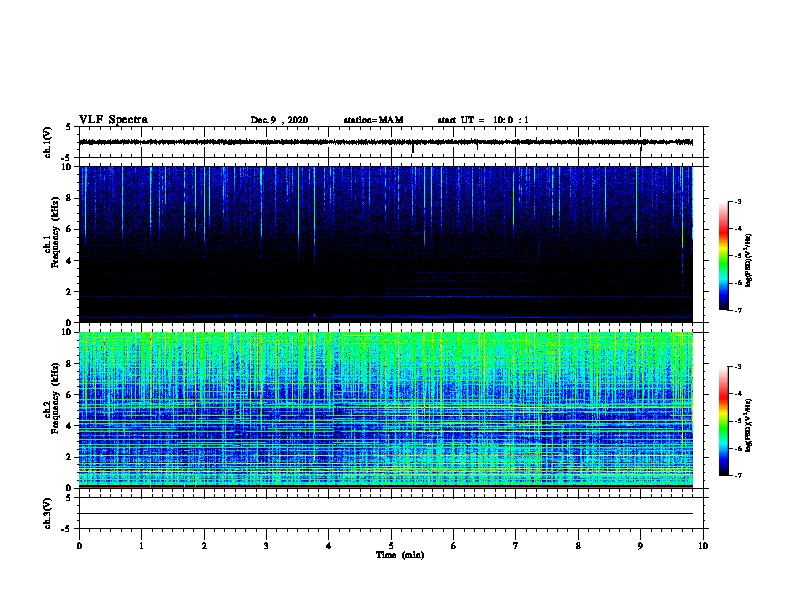Viewport: 792px width, 612px height.
Task: Click the lower log(PSD) colorbar unit label
Action: coord(749,425)
